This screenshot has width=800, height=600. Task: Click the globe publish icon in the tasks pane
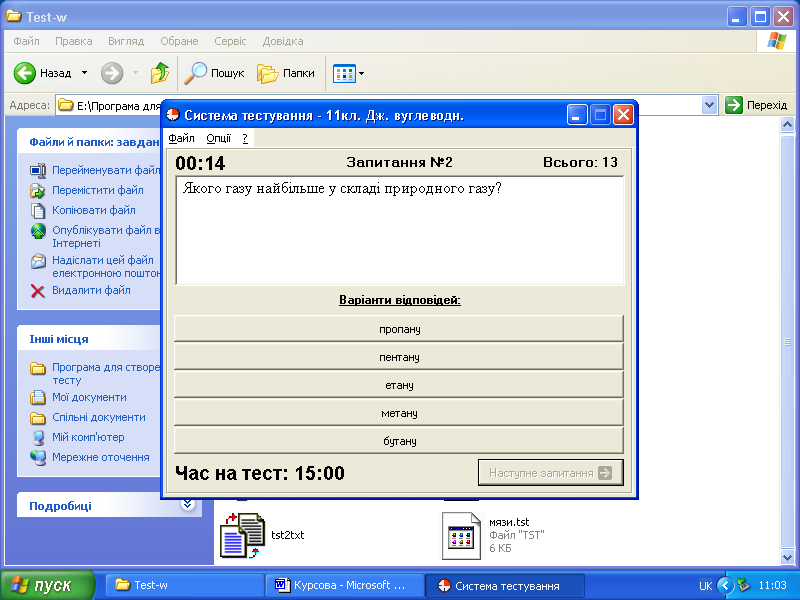[x=38, y=231]
